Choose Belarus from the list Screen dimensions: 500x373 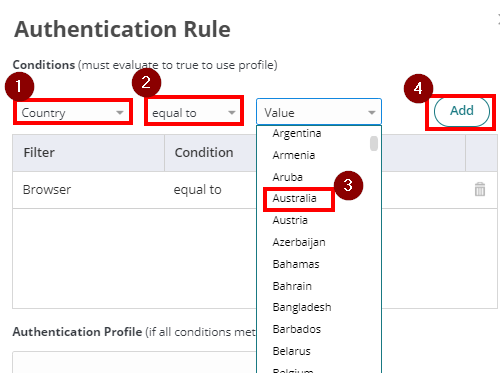(x=292, y=351)
